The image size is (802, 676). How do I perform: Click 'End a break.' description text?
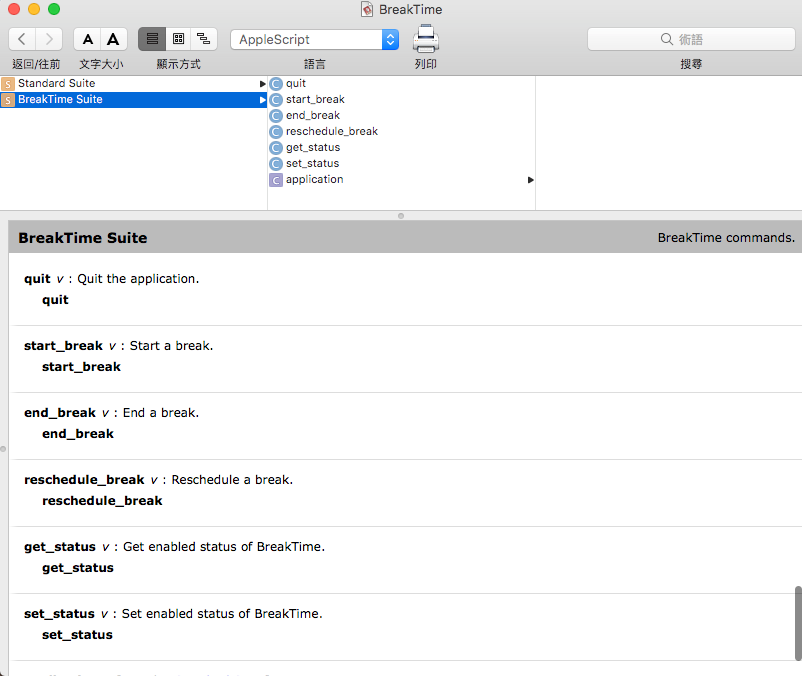[x=161, y=413]
